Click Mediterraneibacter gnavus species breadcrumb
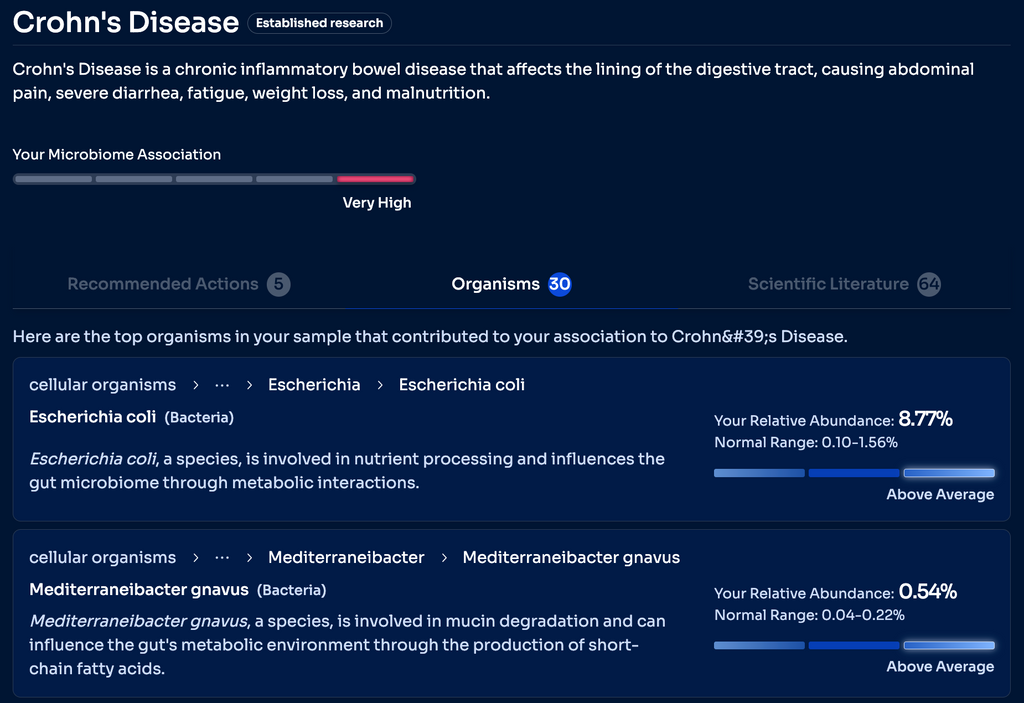Screen dimensions: 1024x703 pyautogui.click(x=571, y=557)
